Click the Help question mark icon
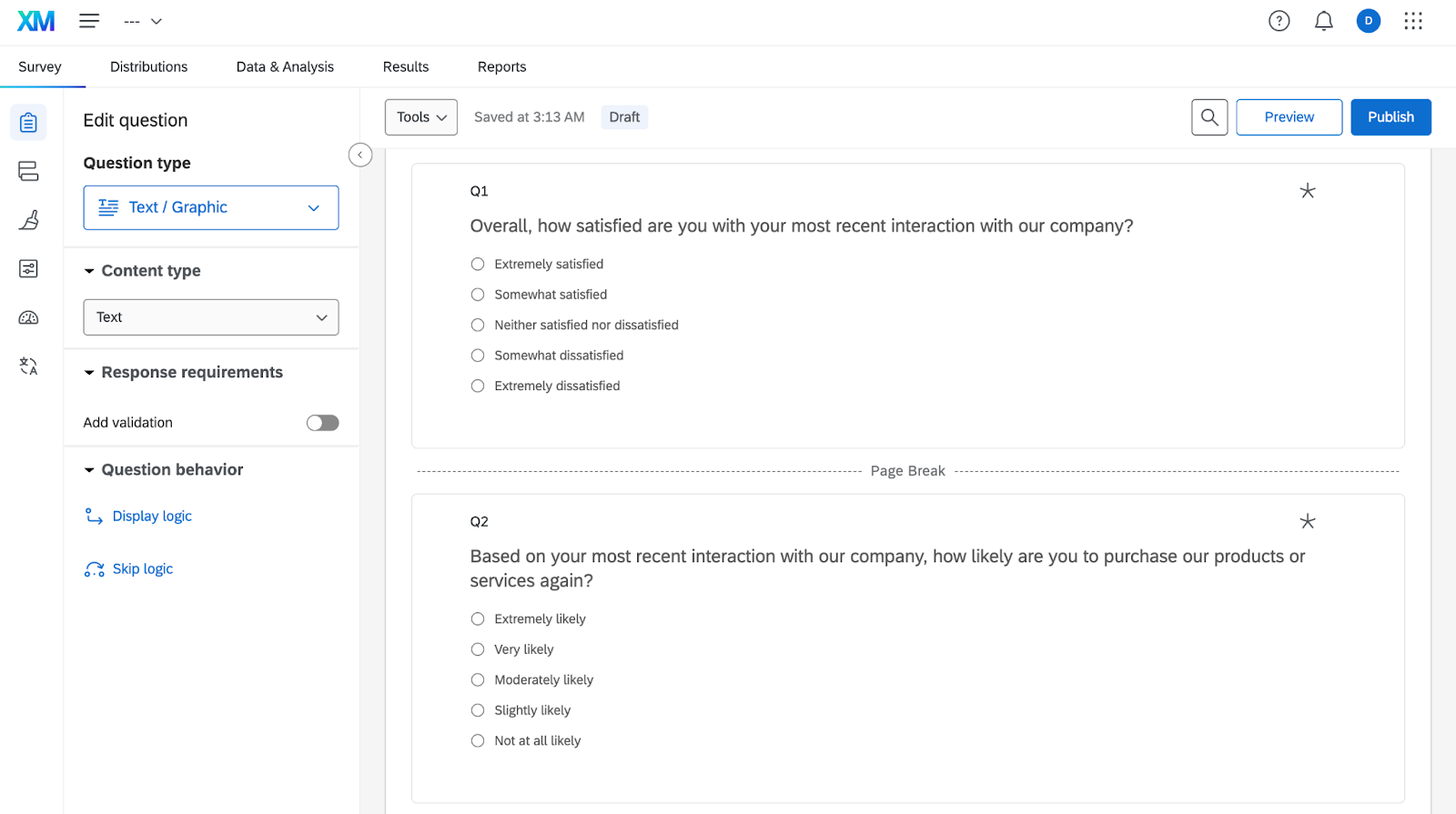1456x814 pixels. [1279, 21]
